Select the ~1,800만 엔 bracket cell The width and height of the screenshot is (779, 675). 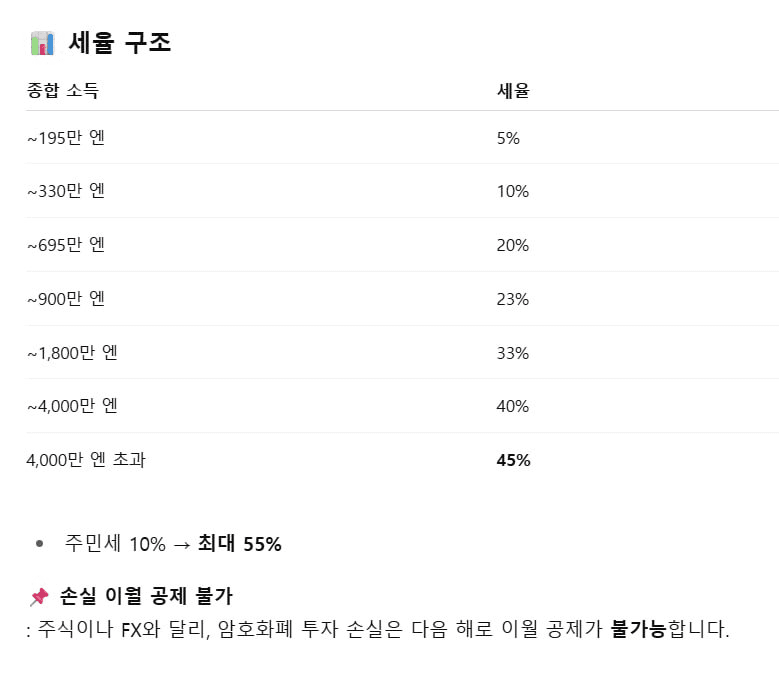point(72,353)
